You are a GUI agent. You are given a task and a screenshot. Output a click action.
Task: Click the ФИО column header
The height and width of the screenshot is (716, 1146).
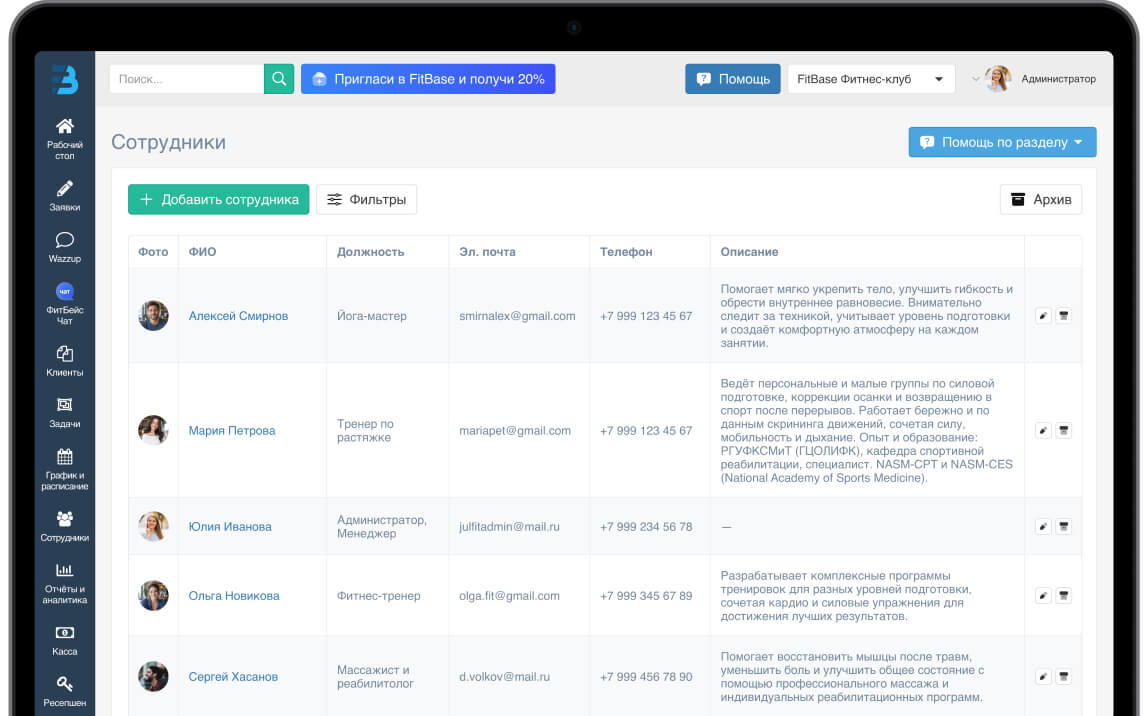(202, 251)
